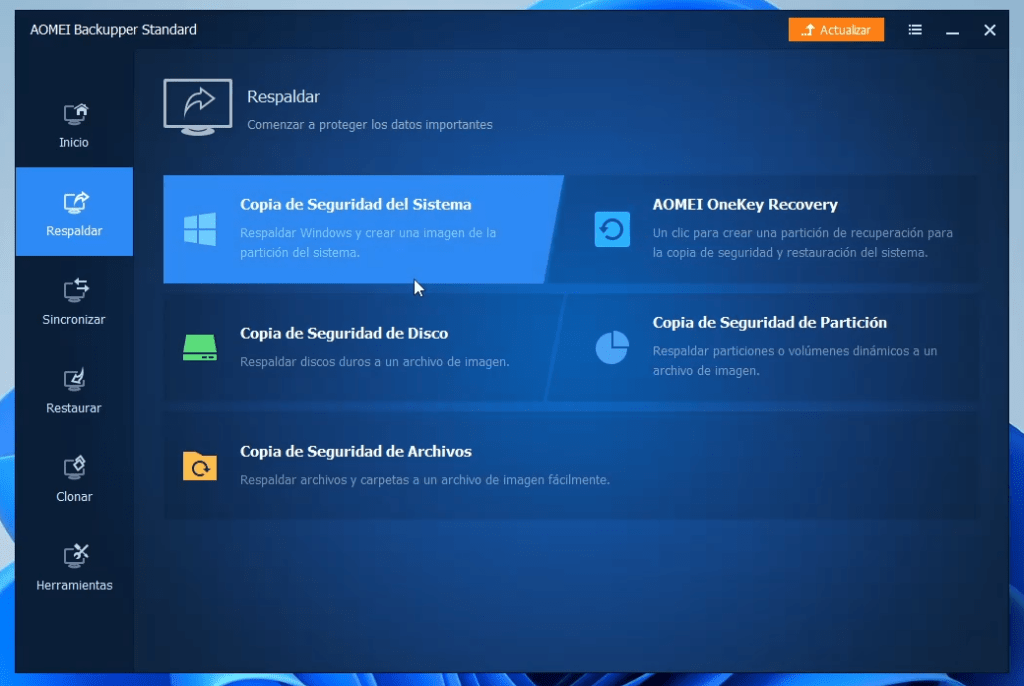Open the Restaurar restore icon
Image resolution: width=1024 pixels, height=686 pixels.
pyautogui.click(x=75, y=380)
